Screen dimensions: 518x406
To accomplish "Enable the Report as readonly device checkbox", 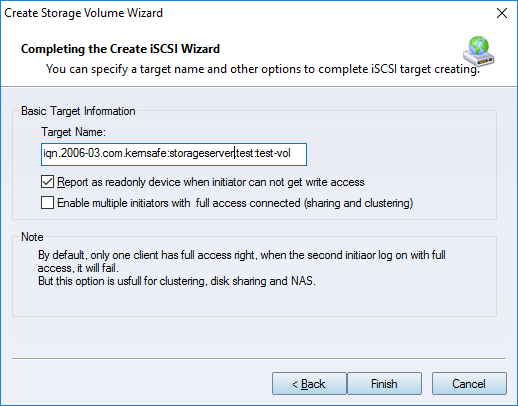I will click(x=47, y=182).
